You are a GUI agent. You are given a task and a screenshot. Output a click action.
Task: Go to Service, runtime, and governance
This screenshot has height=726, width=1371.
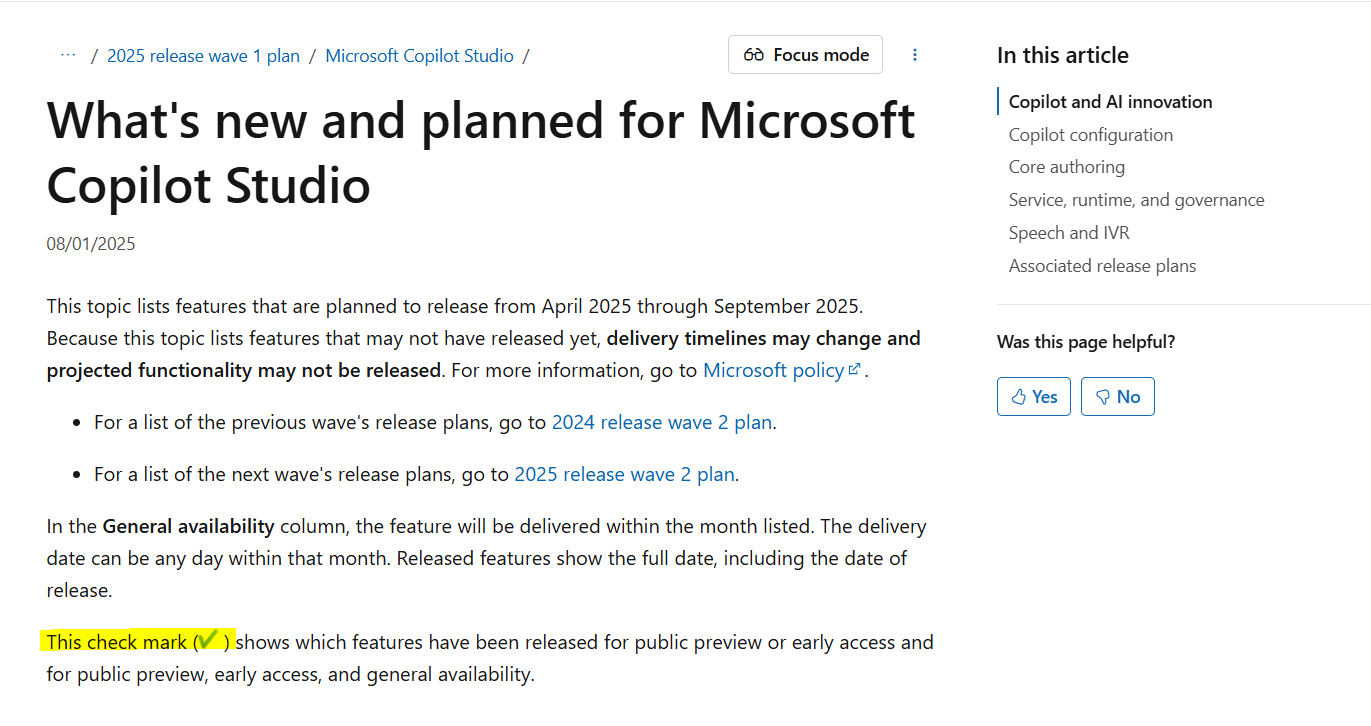1136,200
